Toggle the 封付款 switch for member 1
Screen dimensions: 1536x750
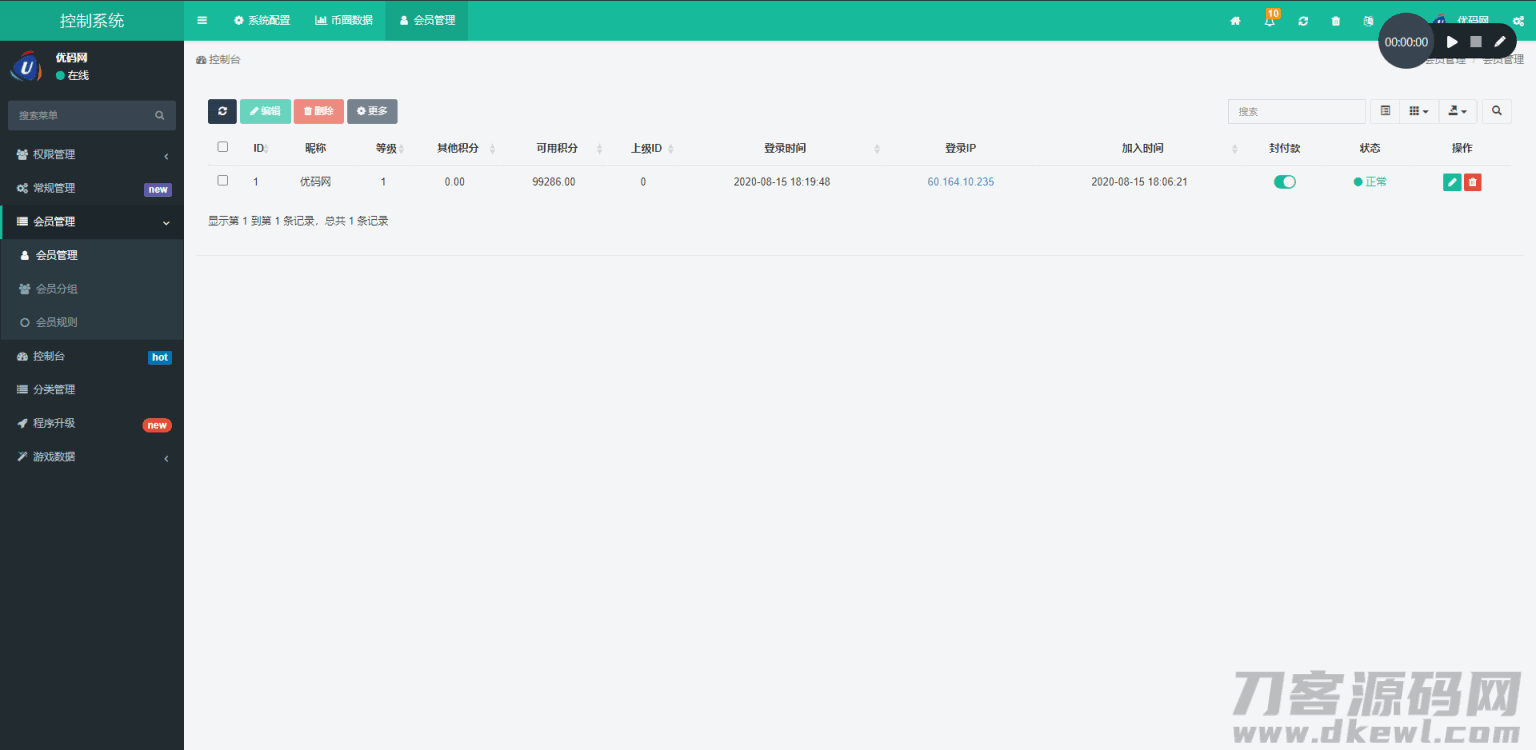pos(1284,182)
